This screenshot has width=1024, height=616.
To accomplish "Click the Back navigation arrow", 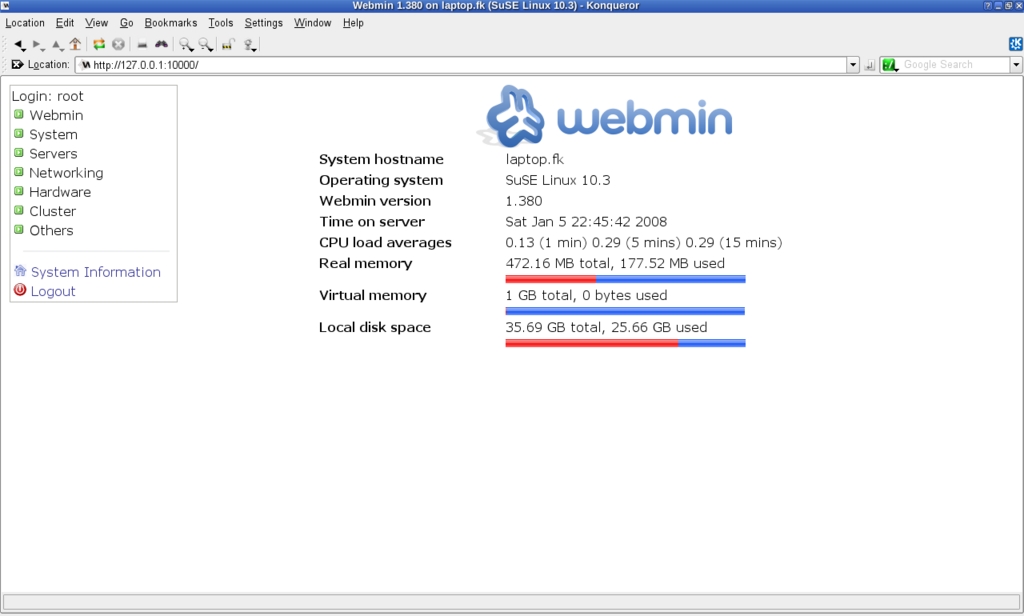I will pos(18,44).
